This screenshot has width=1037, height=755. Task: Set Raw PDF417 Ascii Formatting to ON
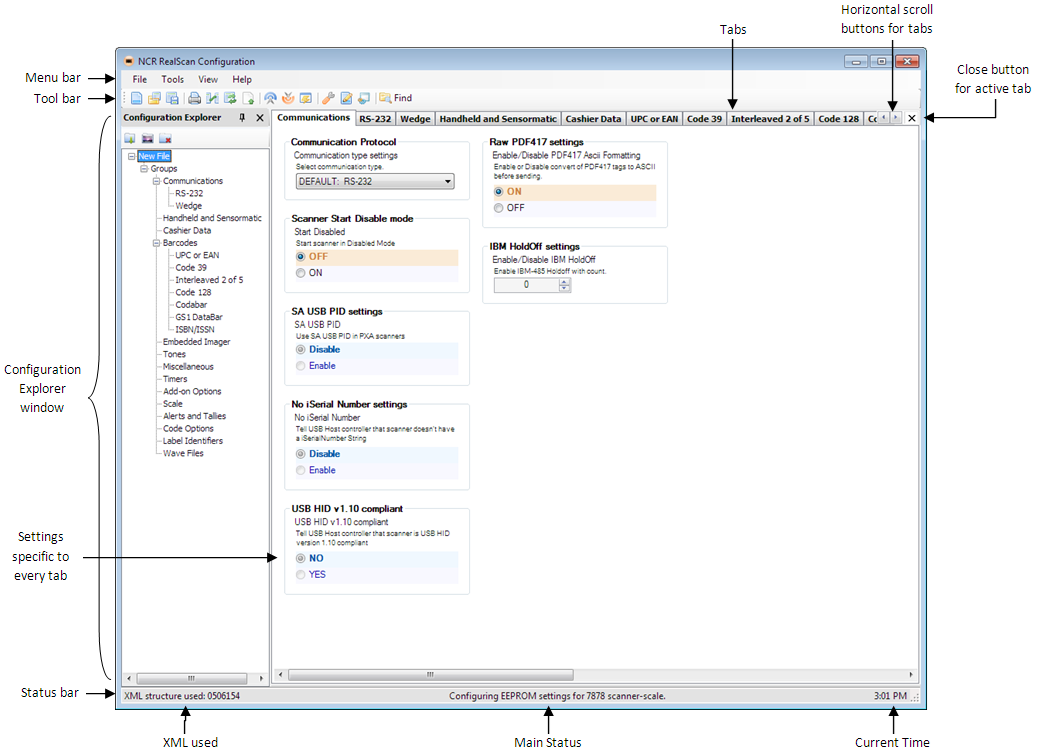point(499,192)
